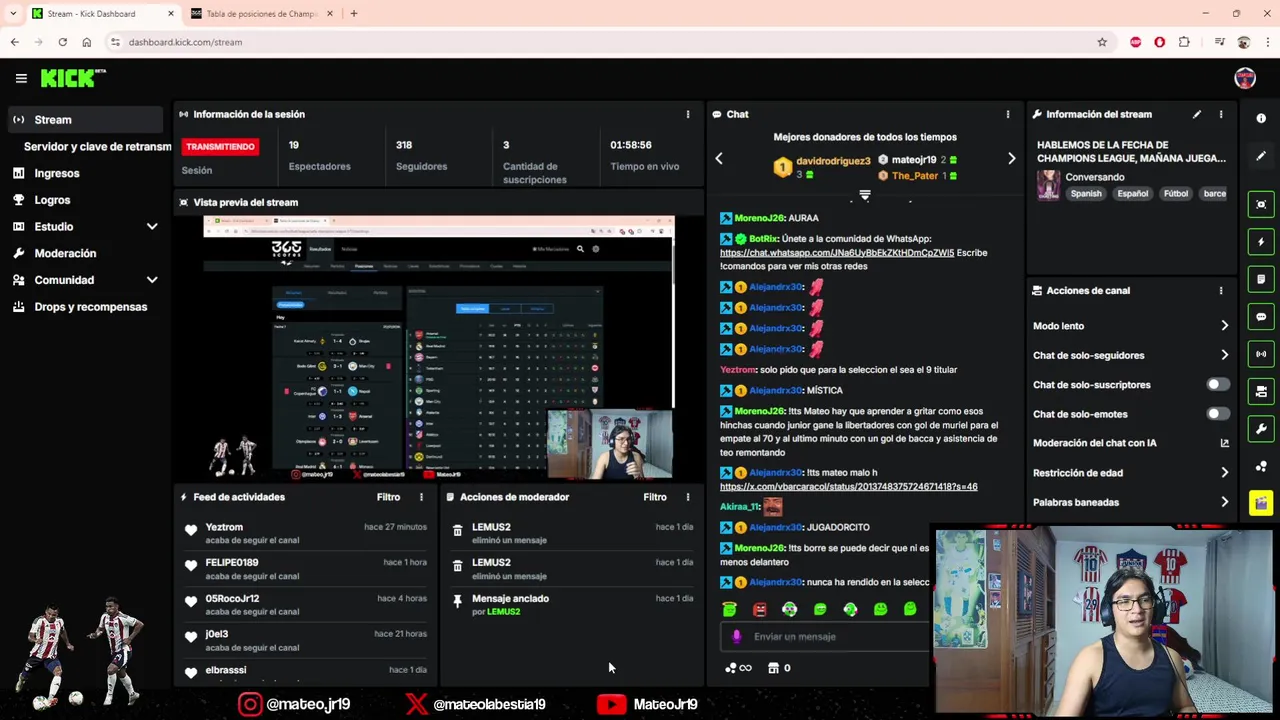
Task: Toggle the document note icon in right rail
Action: click(1261, 279)
